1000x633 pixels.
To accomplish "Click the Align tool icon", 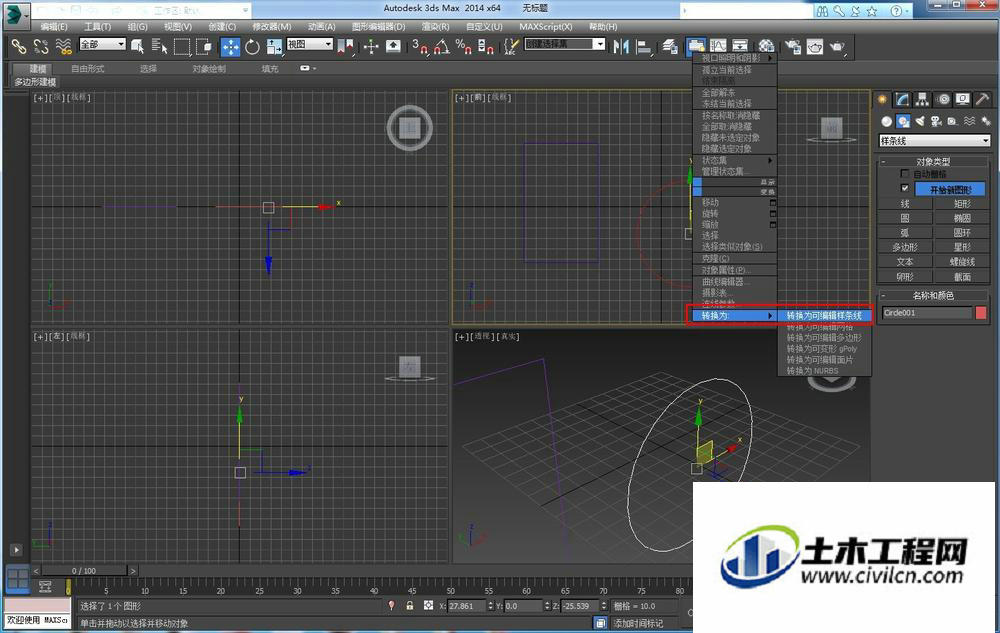I will tap(644, 47).
